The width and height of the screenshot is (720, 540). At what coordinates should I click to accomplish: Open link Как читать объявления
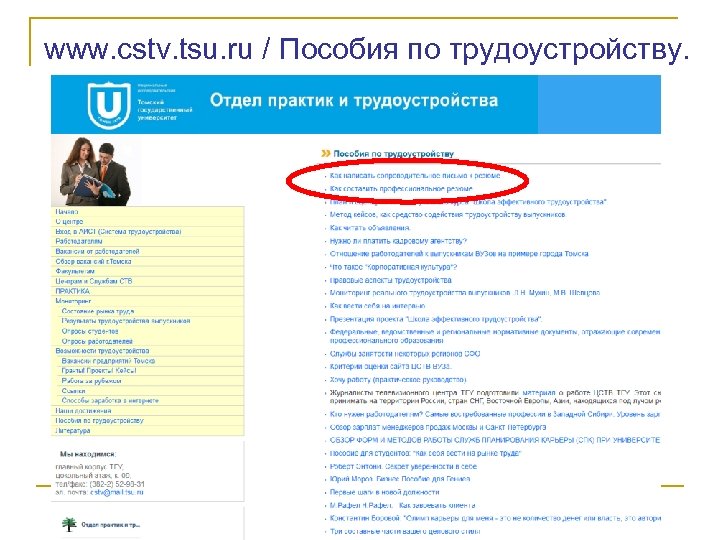(370, 227)
